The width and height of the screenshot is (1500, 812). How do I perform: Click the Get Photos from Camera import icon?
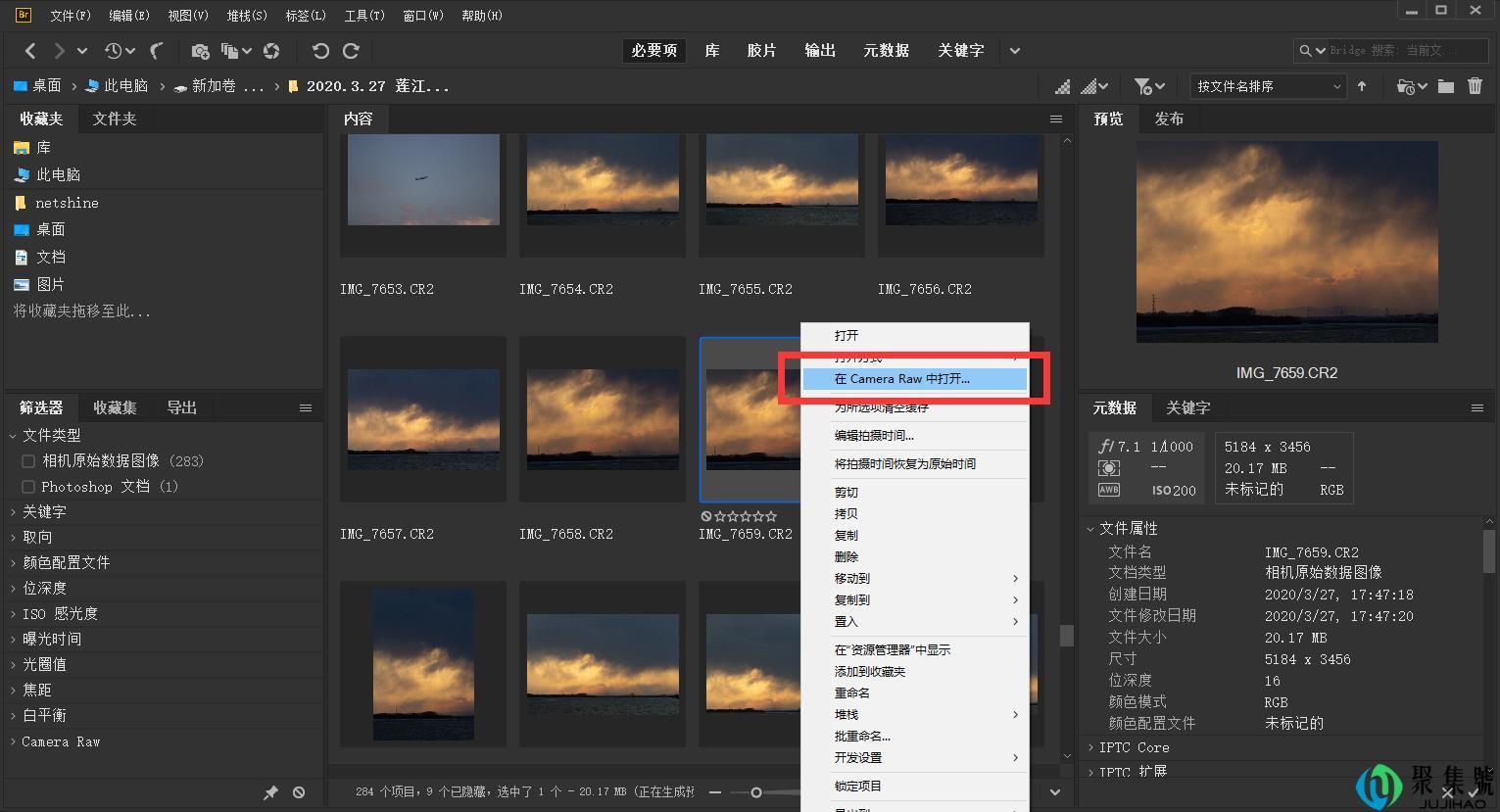[201, 51]
